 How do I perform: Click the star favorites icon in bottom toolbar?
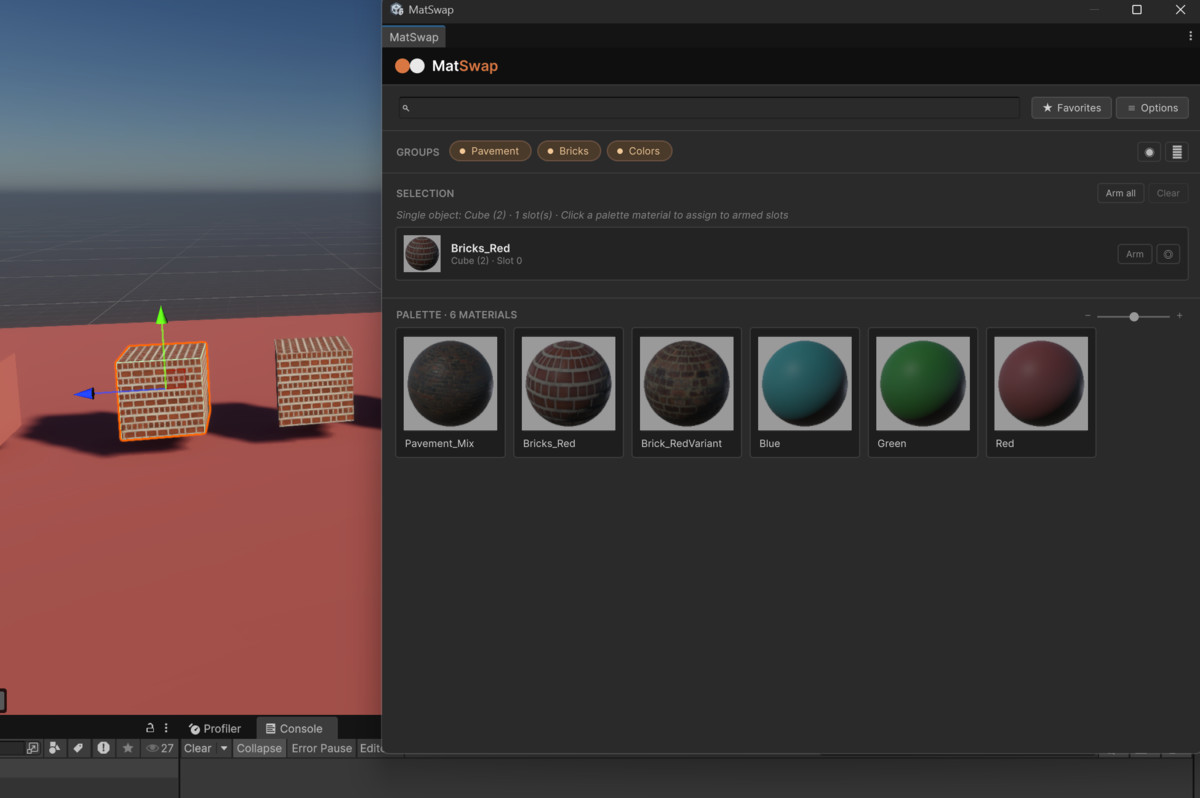pyautogui.click(x=128, y=748)
